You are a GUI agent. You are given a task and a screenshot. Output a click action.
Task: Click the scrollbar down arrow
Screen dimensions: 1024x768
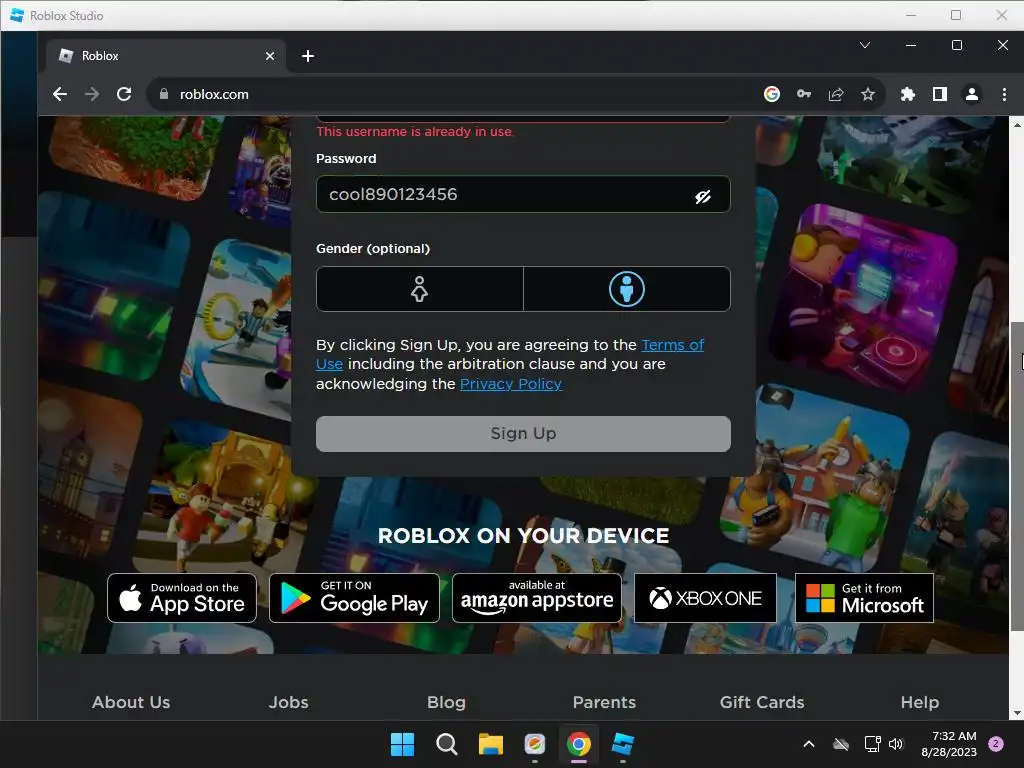point(1017,714)
